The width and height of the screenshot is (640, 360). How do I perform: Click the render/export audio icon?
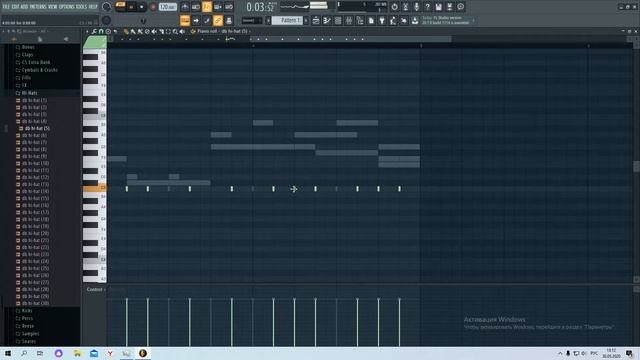pyautogui.click(x=449, y=7)
